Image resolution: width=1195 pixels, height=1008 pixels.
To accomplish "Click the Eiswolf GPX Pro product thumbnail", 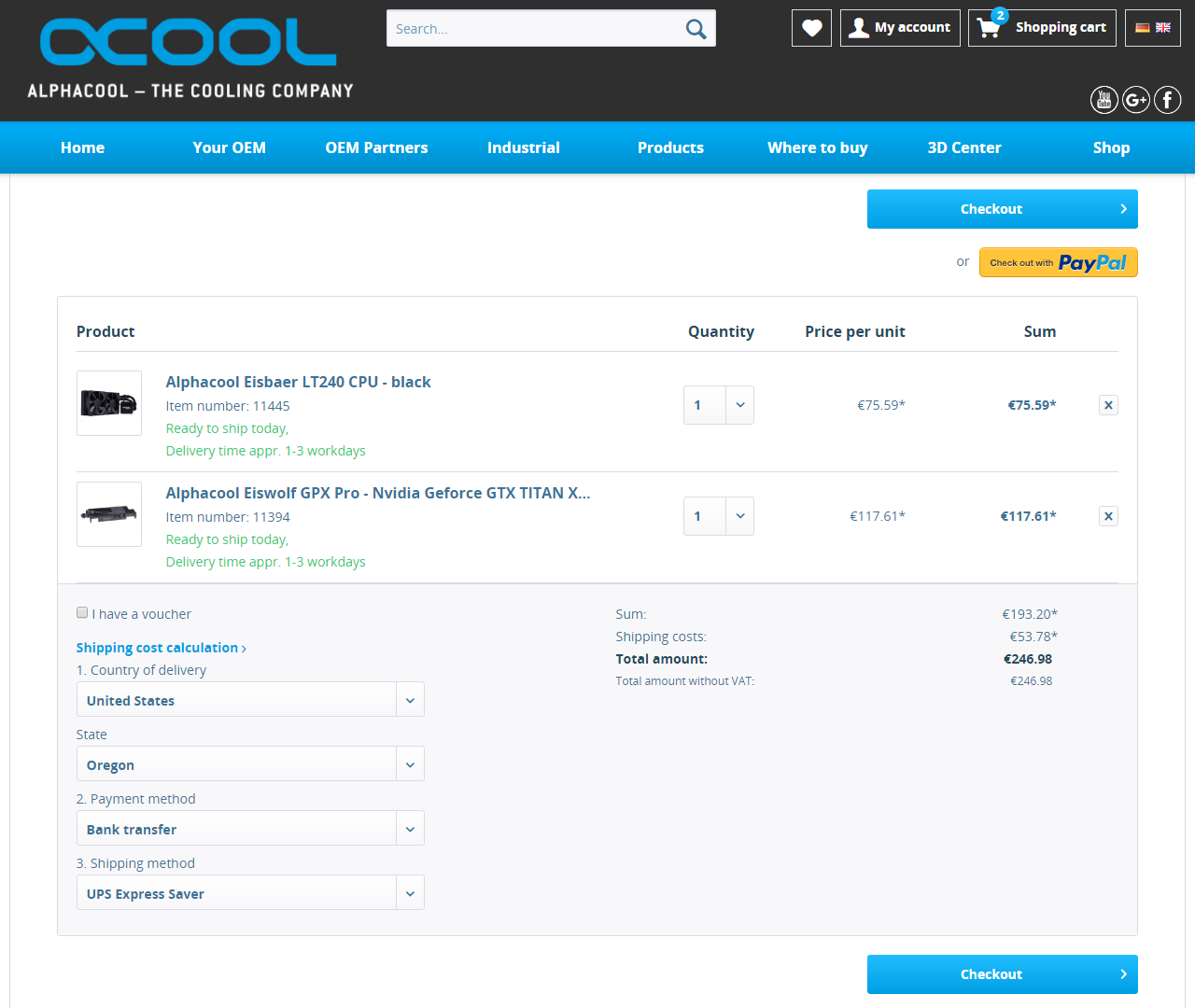I will pos(109,514).
